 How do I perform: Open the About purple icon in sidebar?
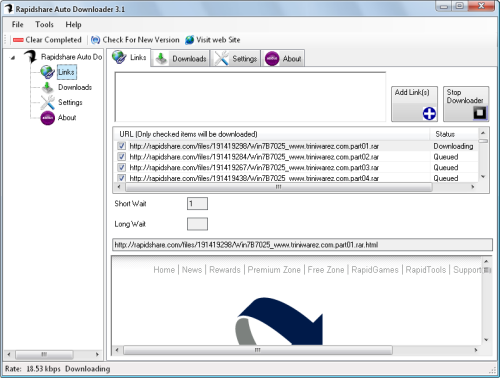pyautogui.click(x=48, y=118)
